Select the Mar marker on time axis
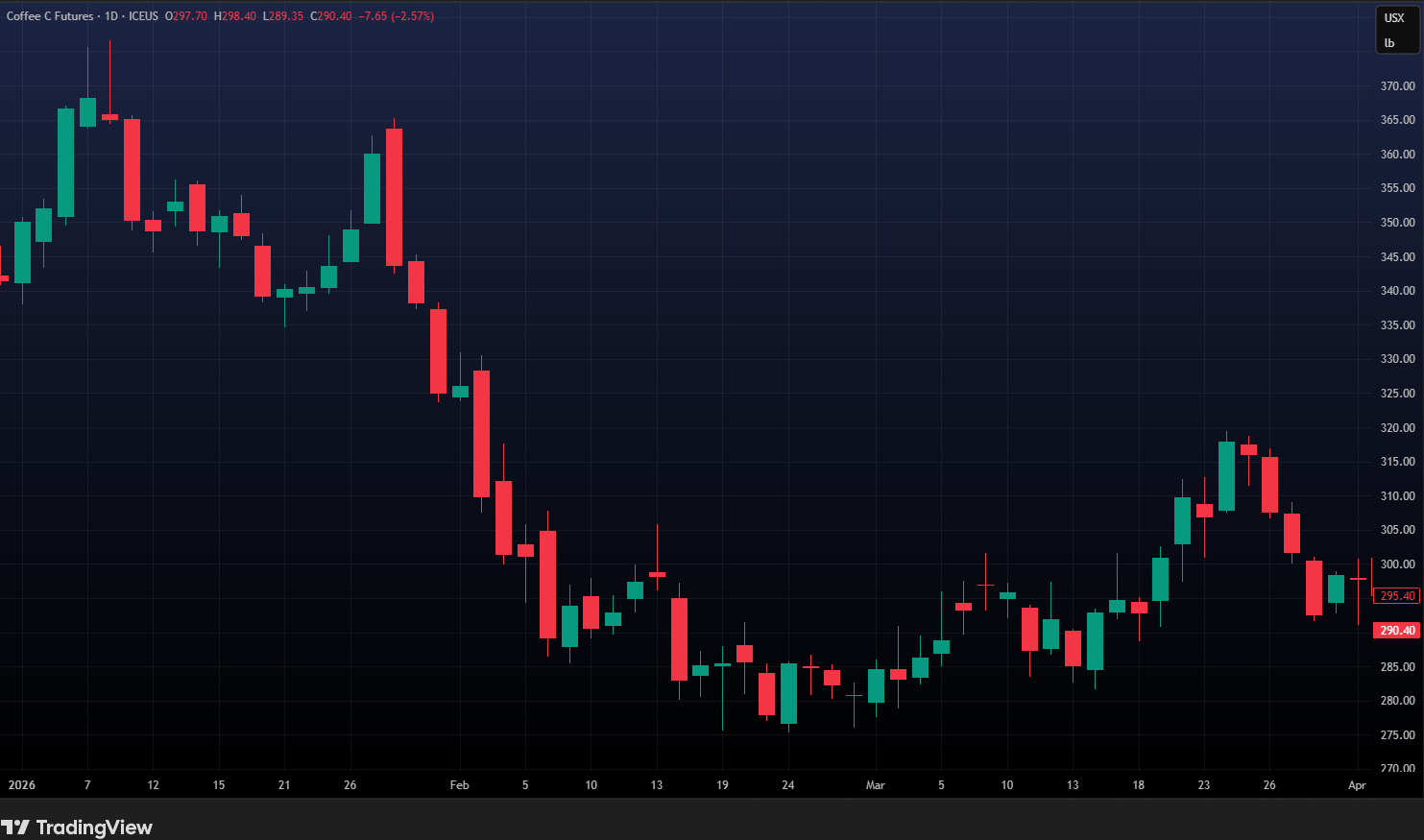Viewport: 1424px width, 840px height. click(875, 785)
